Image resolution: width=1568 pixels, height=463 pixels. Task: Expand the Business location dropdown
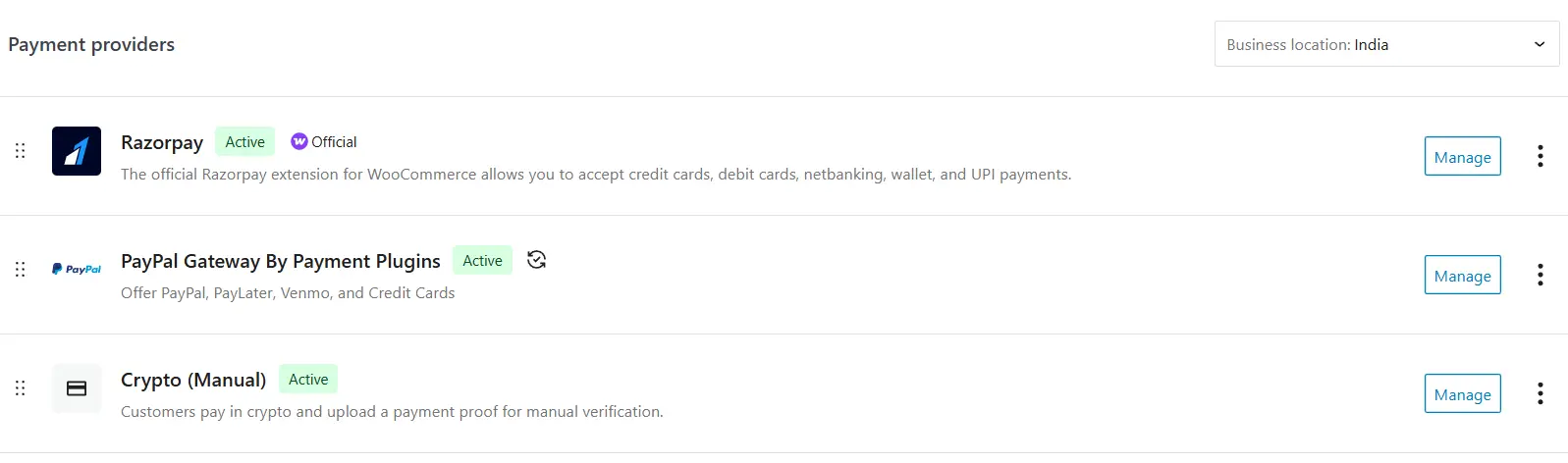tap(1386, 44)
